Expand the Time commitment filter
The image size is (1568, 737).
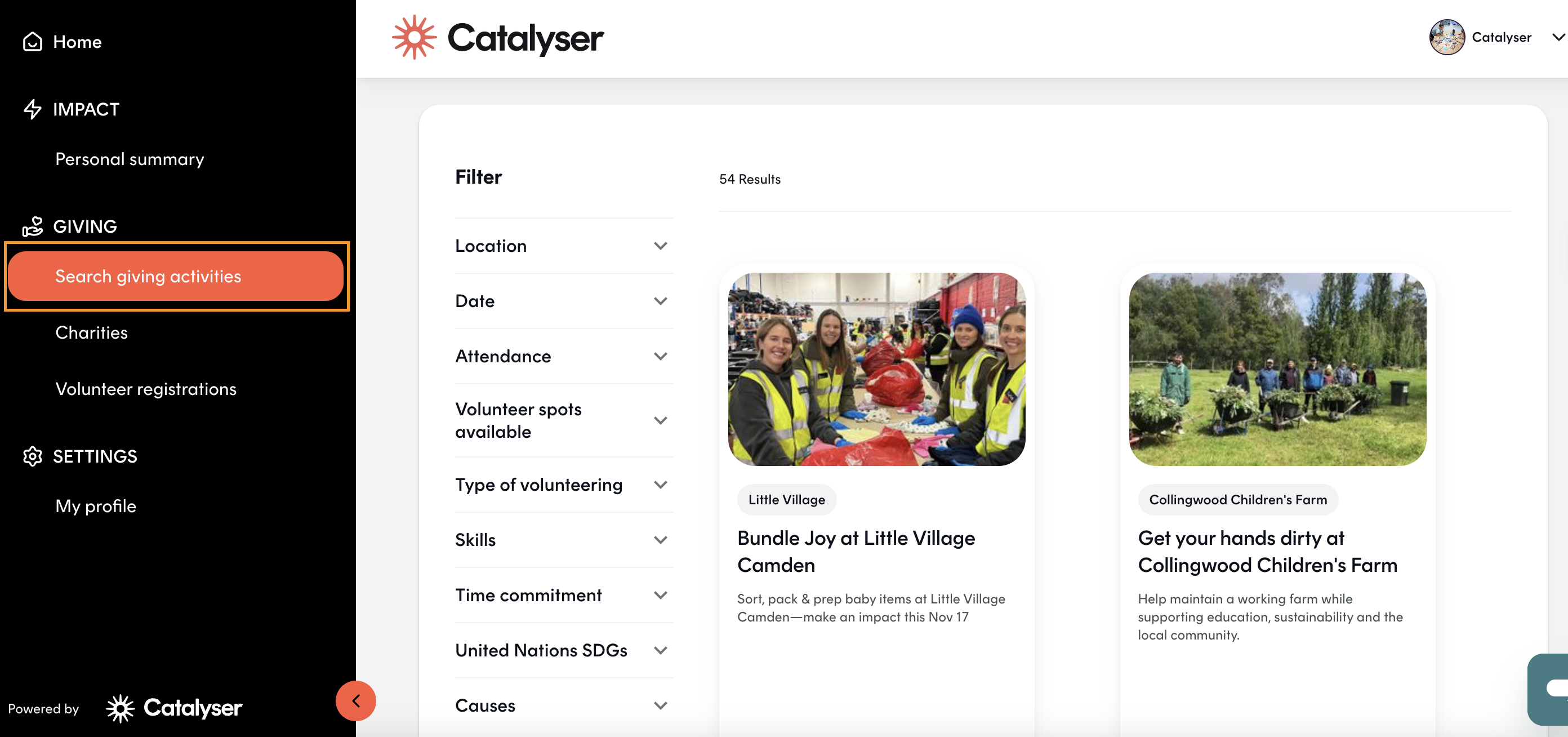pyautogui.click(x=564, y=595)
